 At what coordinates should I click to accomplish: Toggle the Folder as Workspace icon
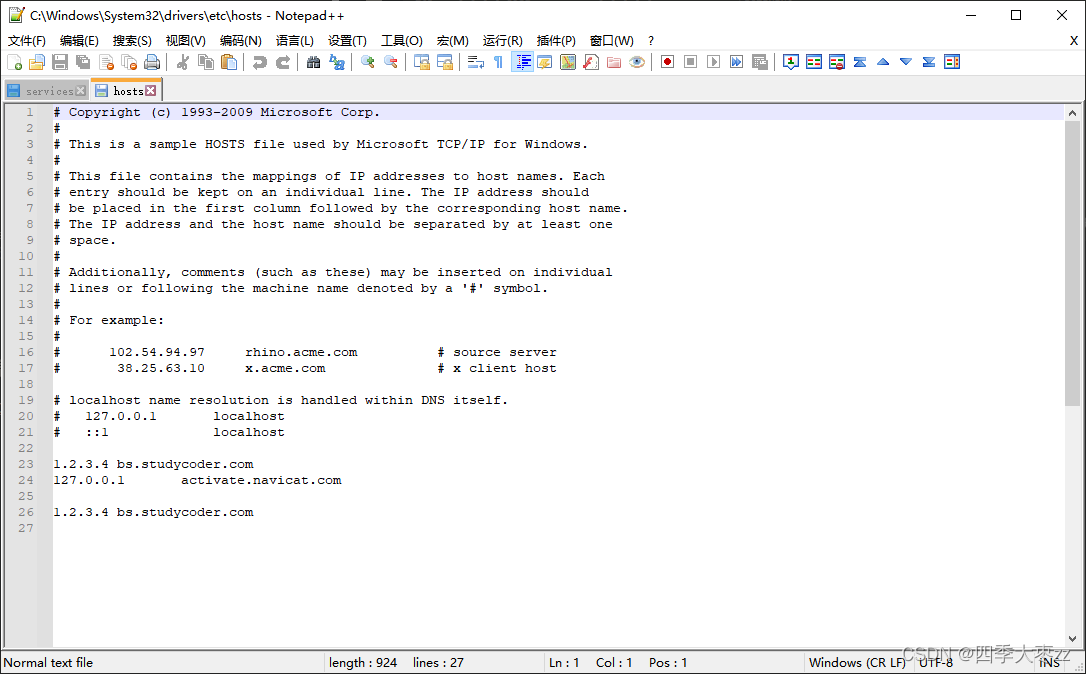pyautogui.click(x=614, y=62)
